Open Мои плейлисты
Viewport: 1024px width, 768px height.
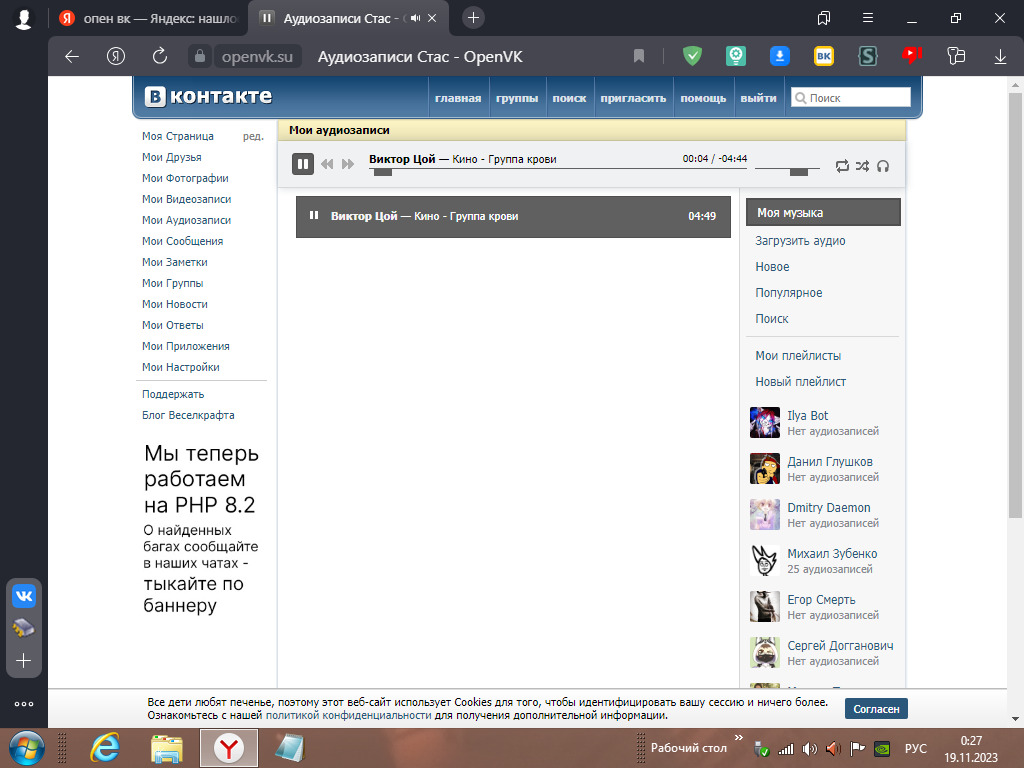pos(798,355)
